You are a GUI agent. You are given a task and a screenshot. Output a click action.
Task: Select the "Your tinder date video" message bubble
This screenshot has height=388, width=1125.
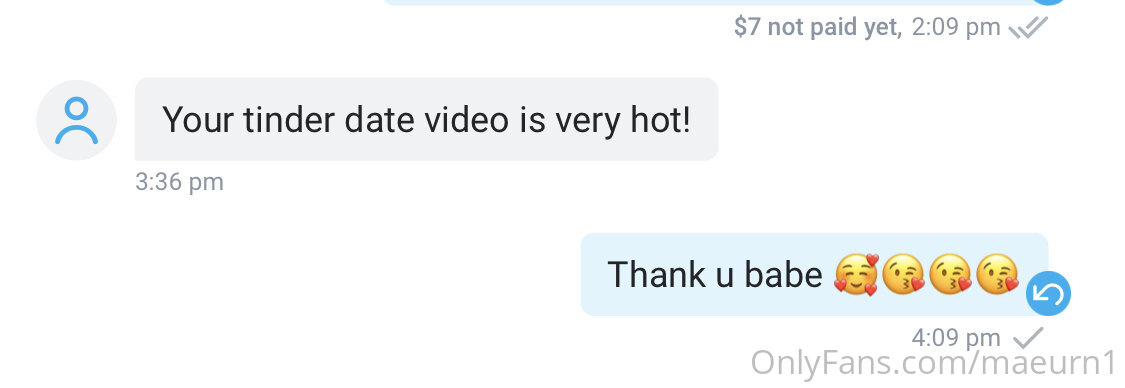pos(426,119)
